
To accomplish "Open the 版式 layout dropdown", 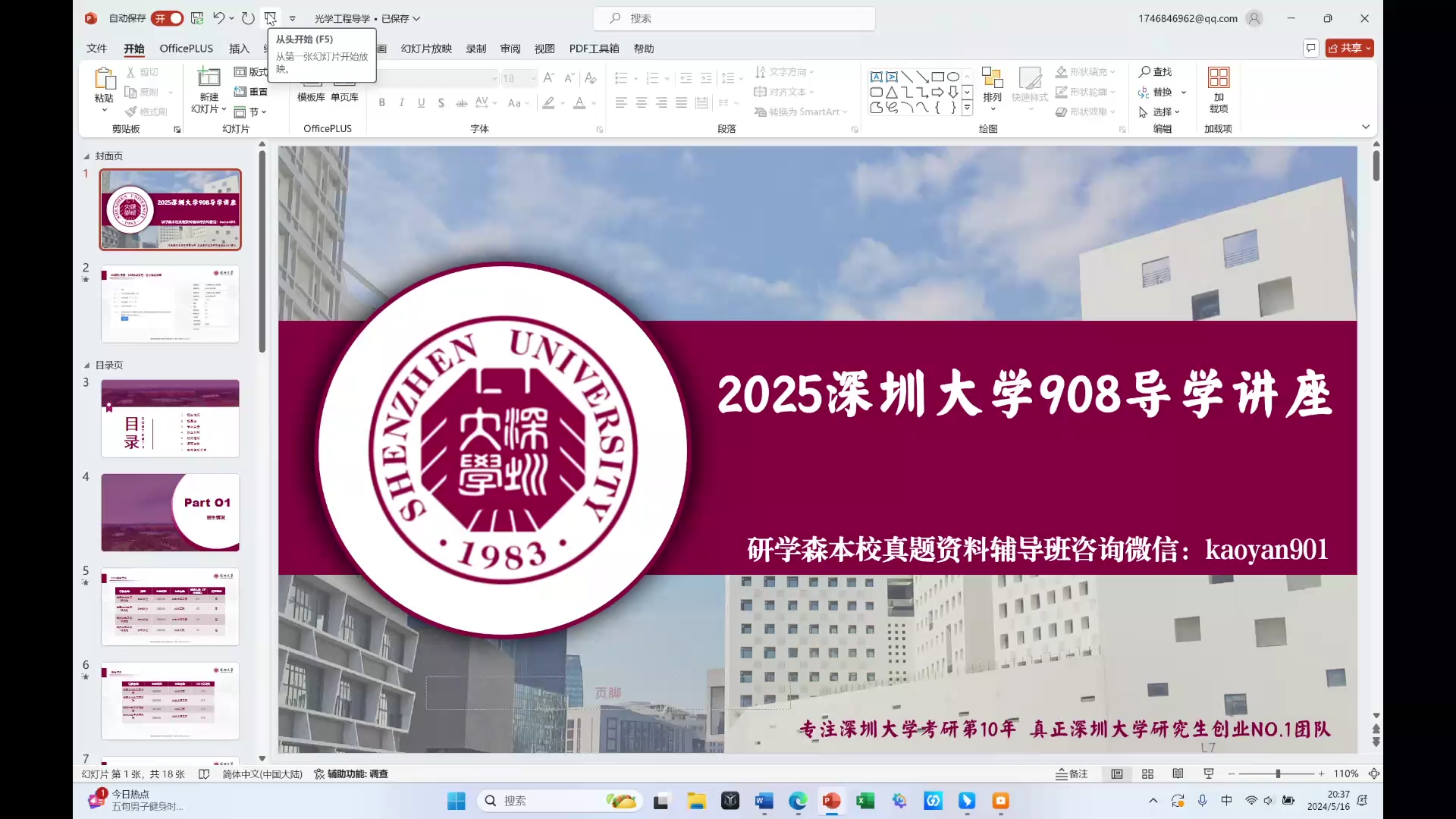I will 252,72.
